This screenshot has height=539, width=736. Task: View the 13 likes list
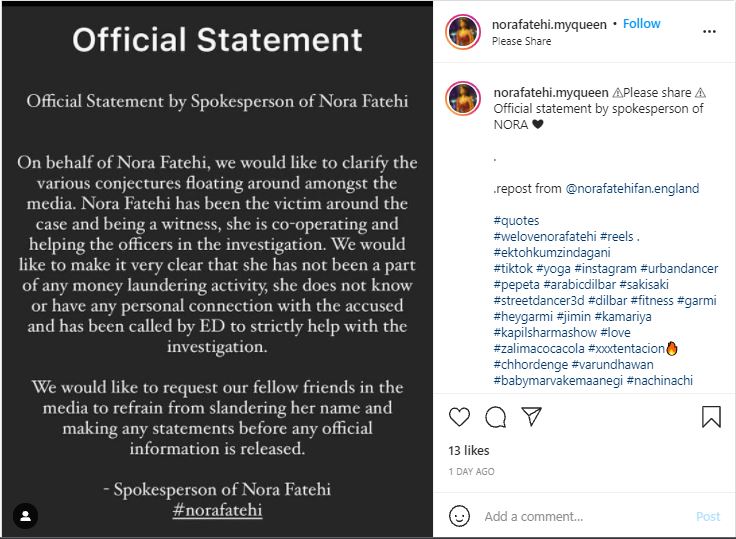[x=469, y=451]
